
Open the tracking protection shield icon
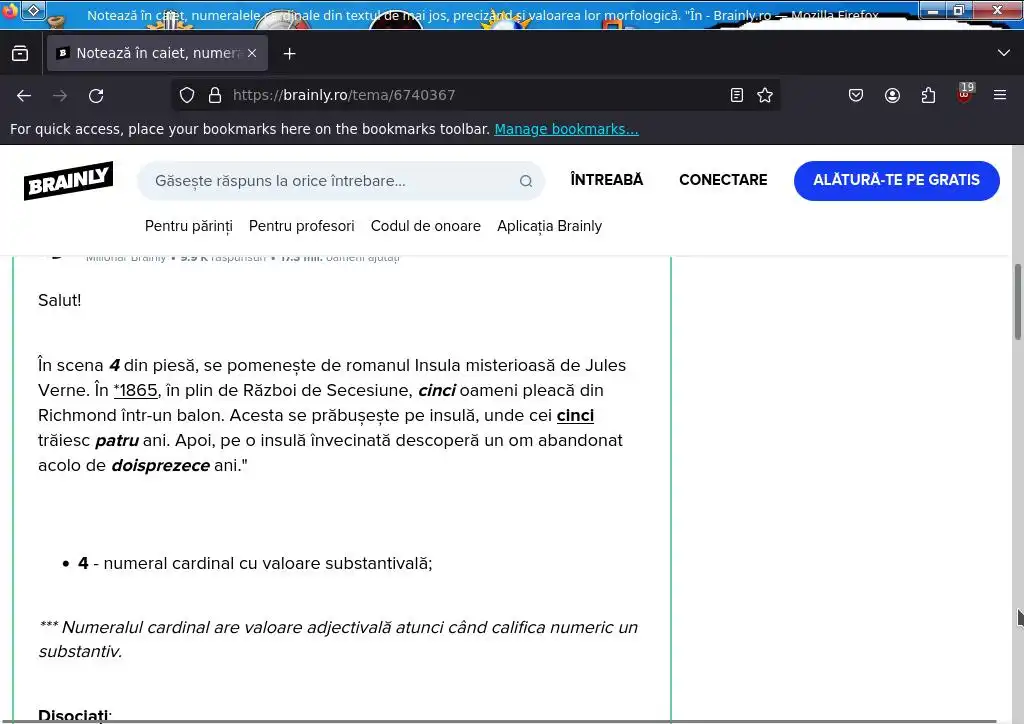(187, 95)
